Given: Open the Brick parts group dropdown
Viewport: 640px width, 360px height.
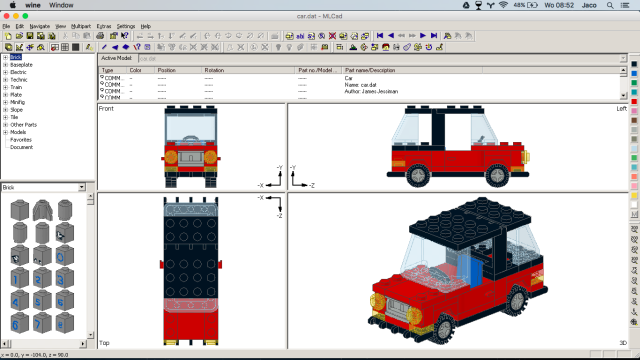Looking at the screenshot, I should (82, 187).
